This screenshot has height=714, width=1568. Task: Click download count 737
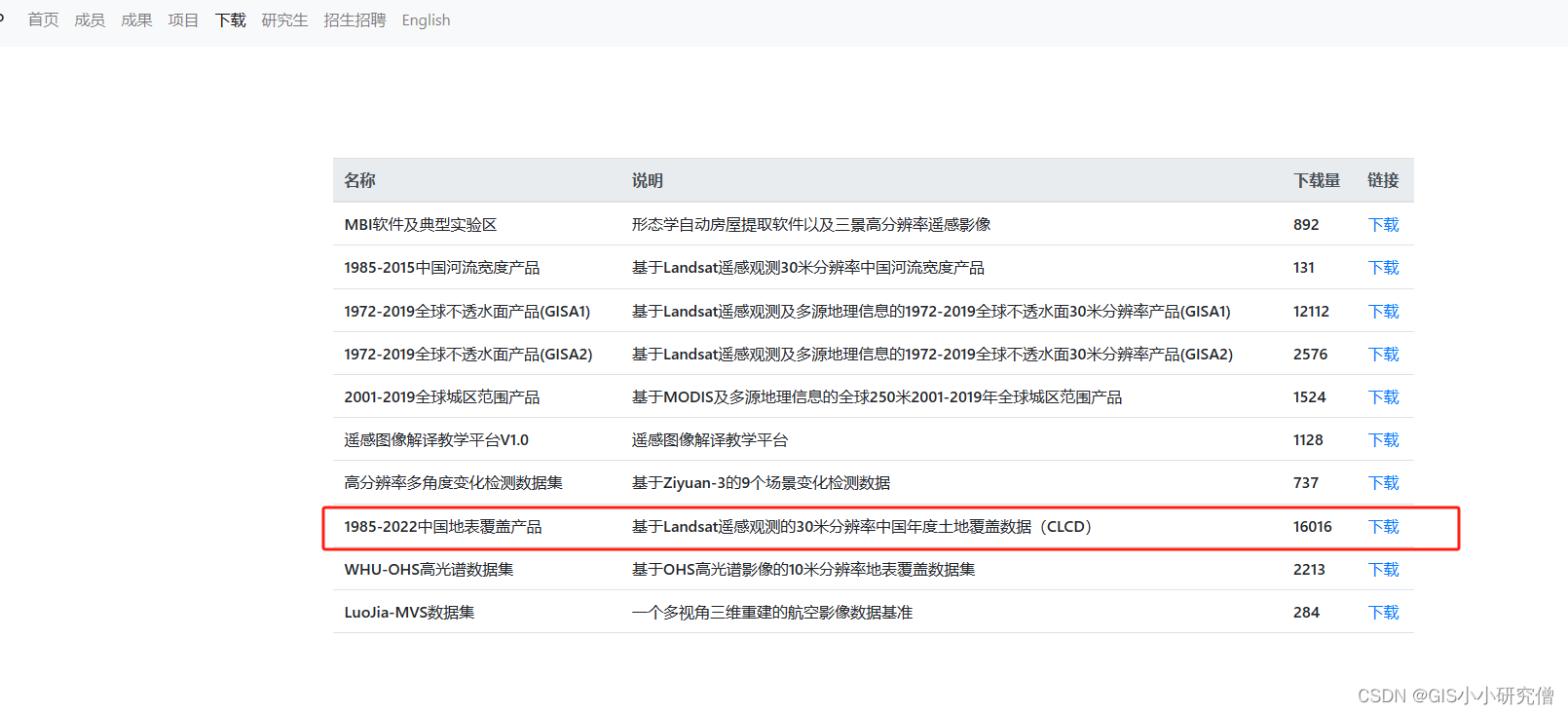(1306, 483)
